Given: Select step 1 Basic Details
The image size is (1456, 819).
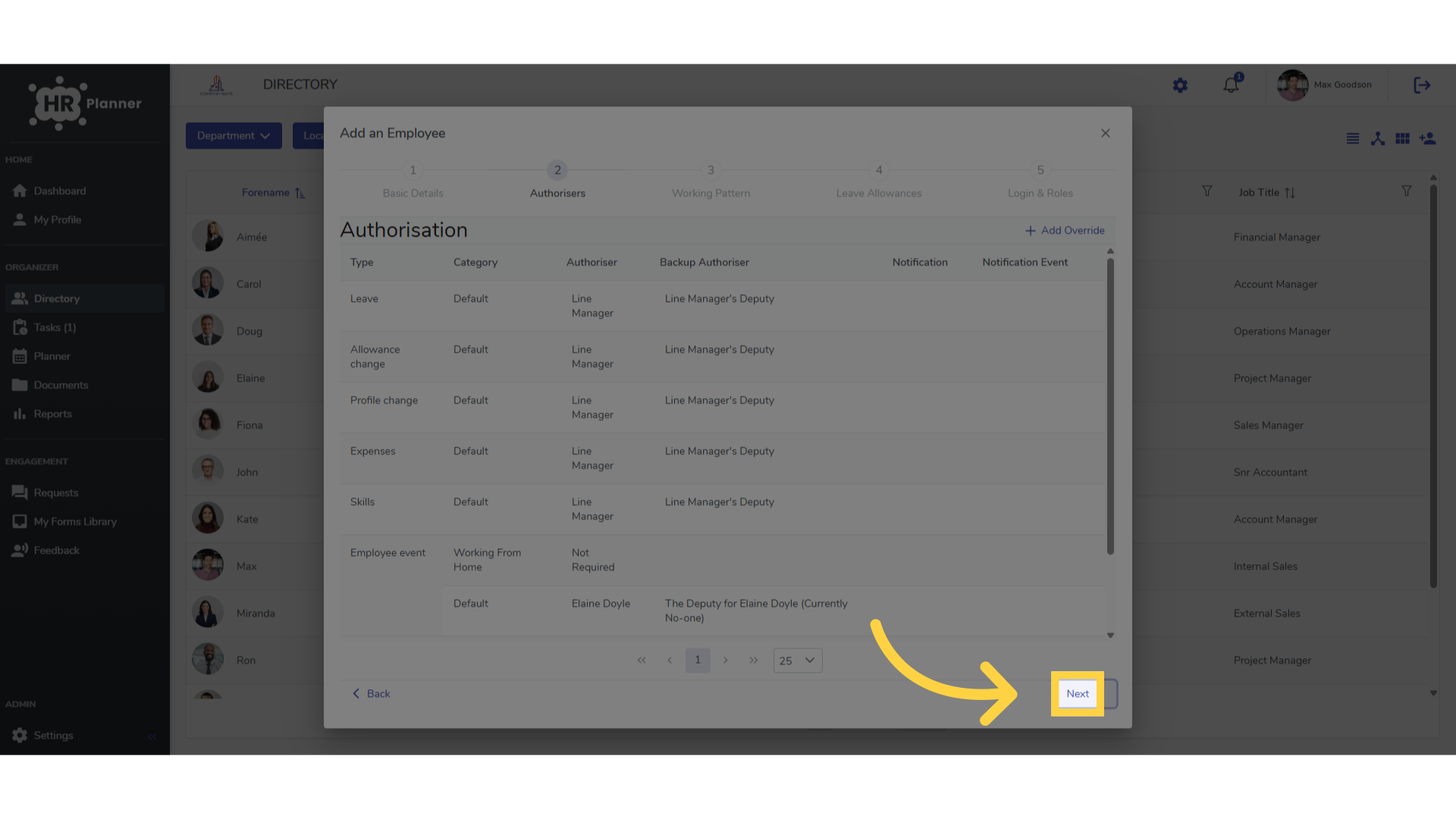Looking at the screenshot, I should tap(413, 181).
